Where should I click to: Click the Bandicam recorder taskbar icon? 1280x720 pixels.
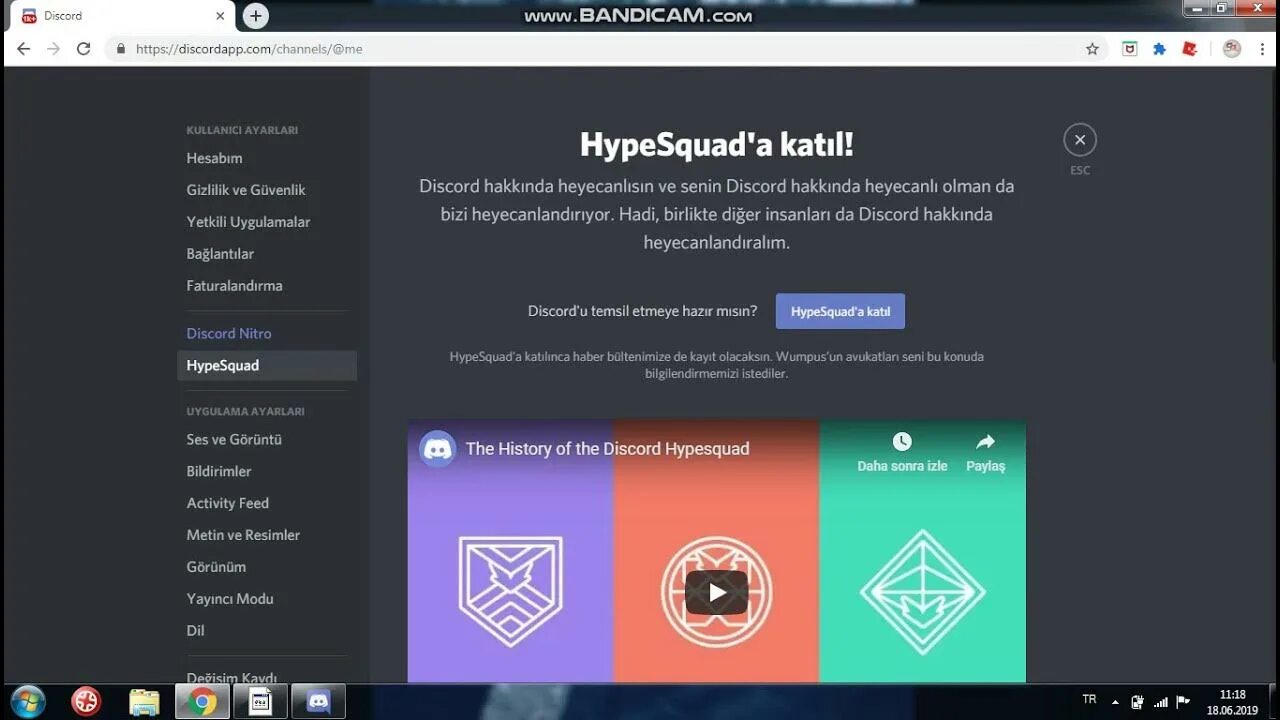[260, 702]
